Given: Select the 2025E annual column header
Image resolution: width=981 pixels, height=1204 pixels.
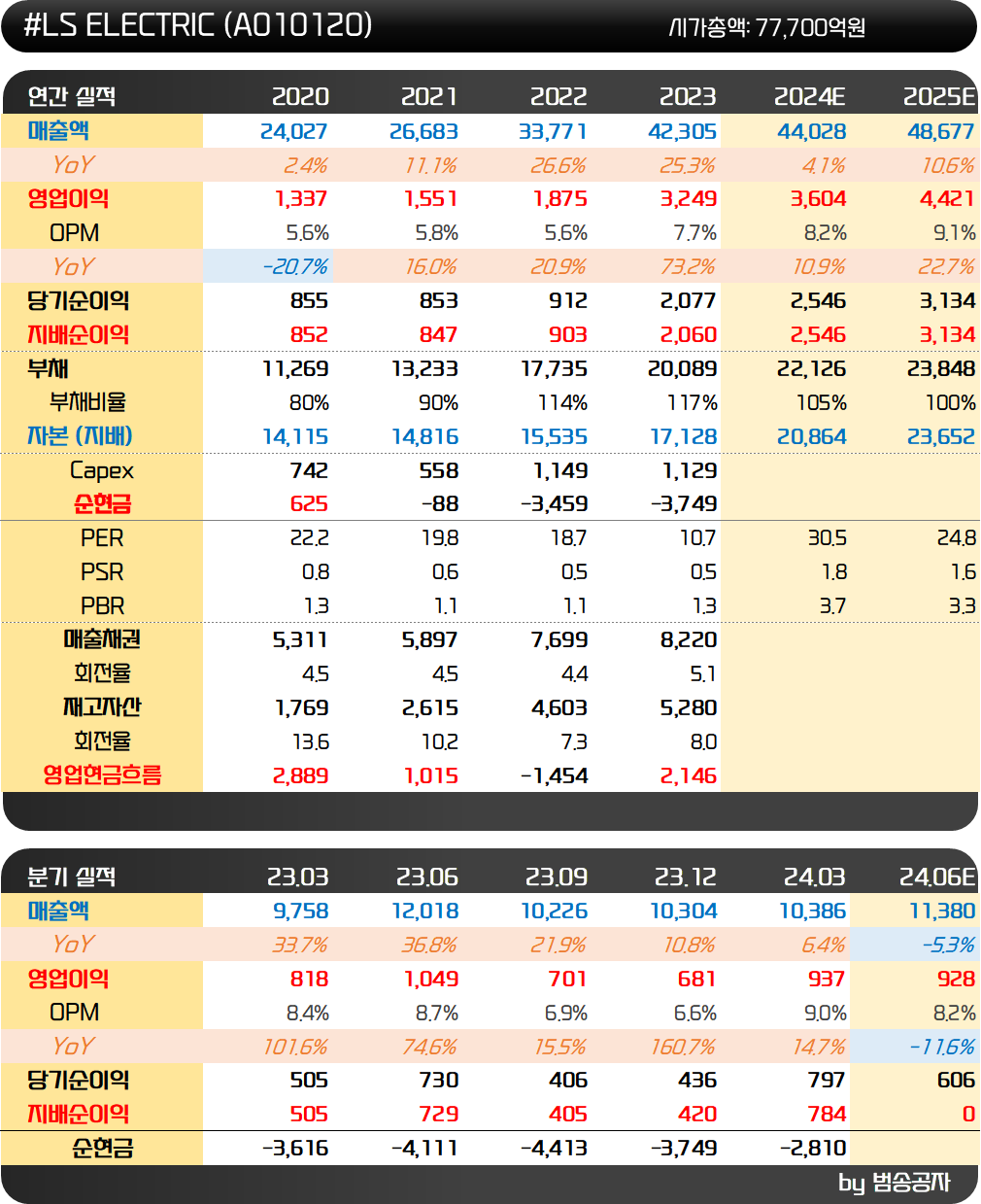Looking at the screenshot, I should coord(939,96).
